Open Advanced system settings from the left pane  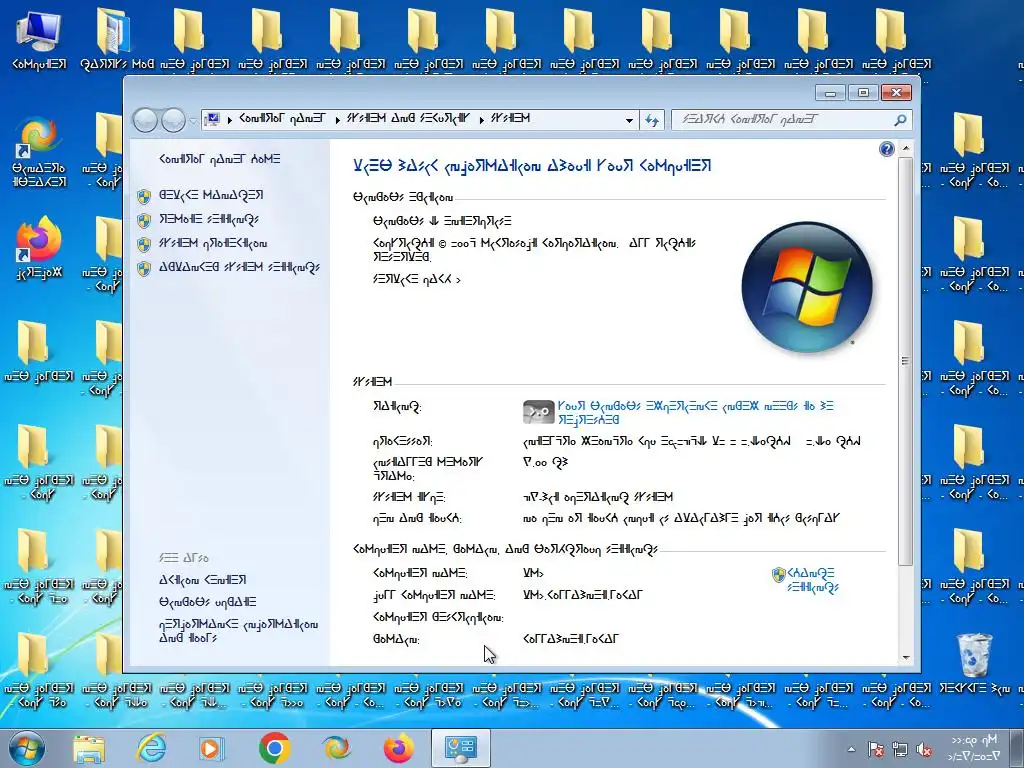point(239,268)
